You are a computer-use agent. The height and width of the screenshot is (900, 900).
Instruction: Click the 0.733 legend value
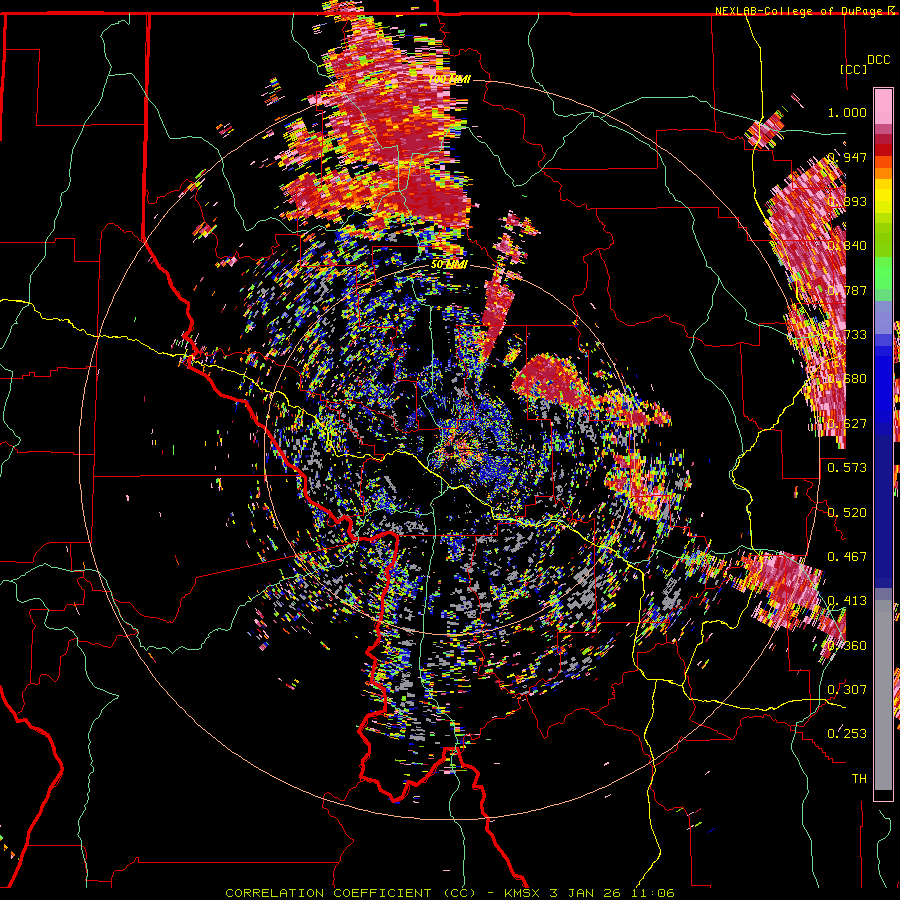(x=847, y=334)
